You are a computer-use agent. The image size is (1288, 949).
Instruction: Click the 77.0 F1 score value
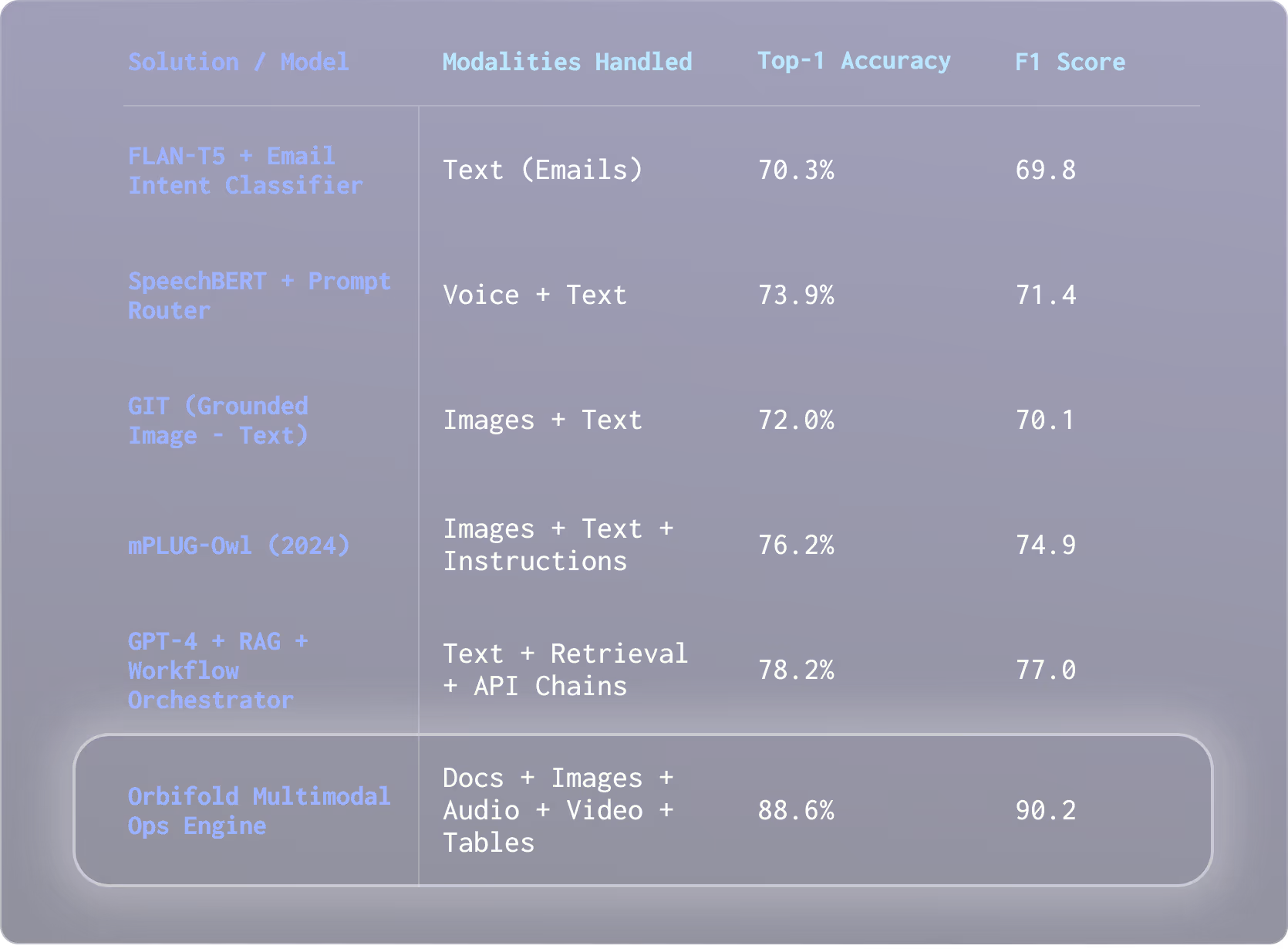(1045, 670)
